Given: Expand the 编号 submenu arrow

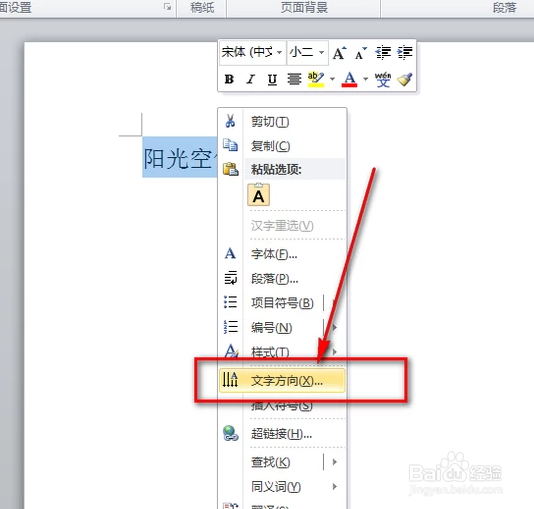Looking at the screenshot, I should (x=334, y=327).
